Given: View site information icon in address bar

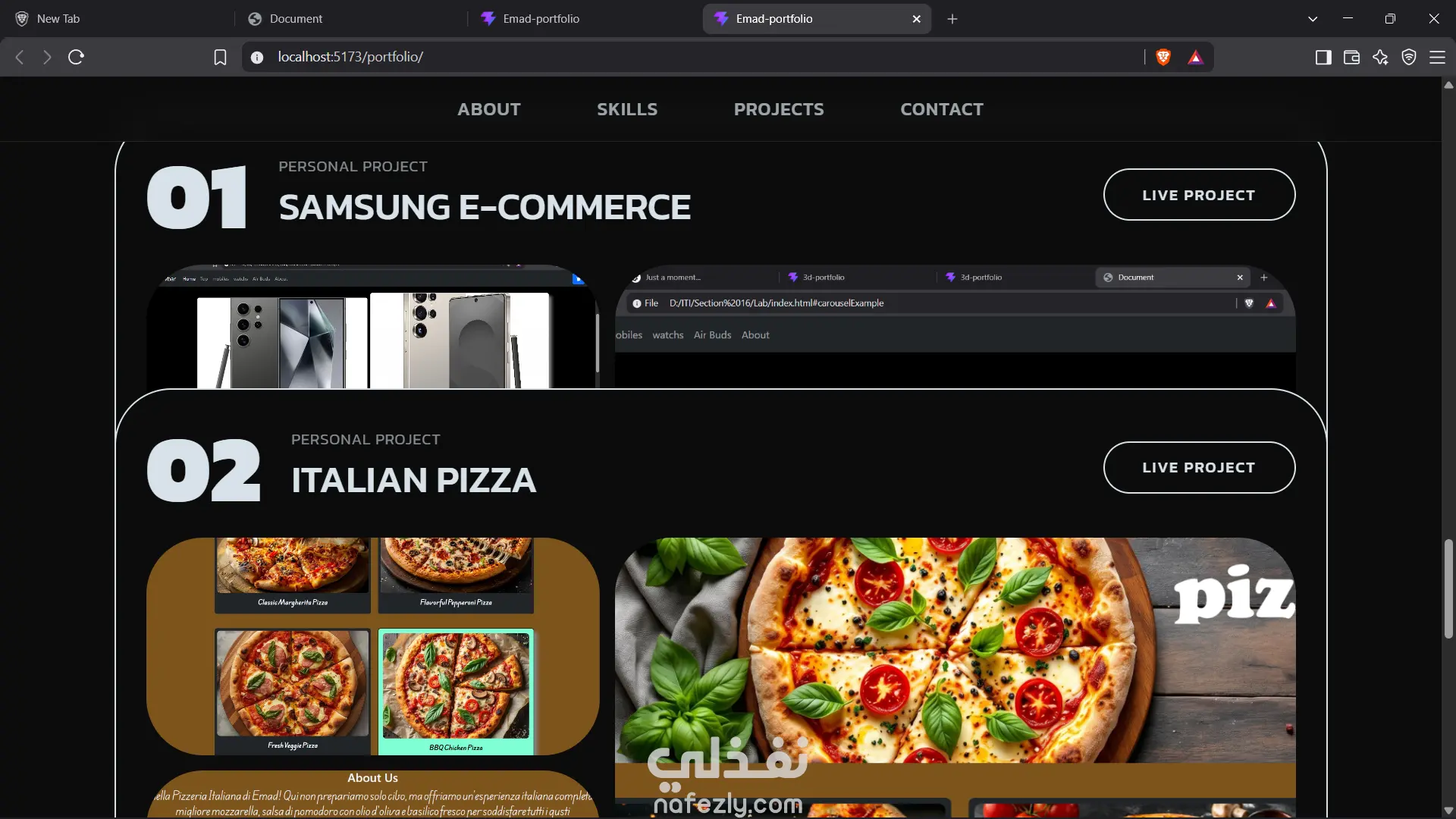Looking at the screenshot, I should [257, 57].
